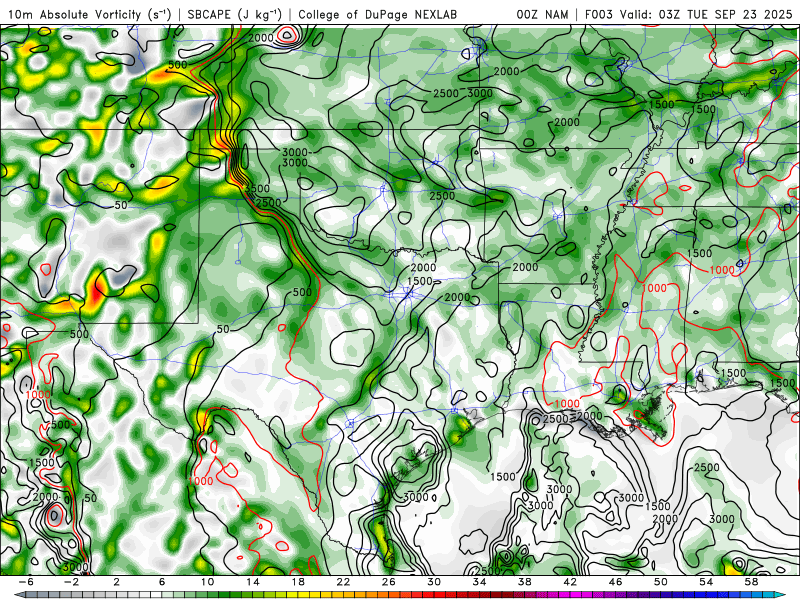Viewport: 800px width, 600px height.
Task: Click the 30 tick on the color scale
Action: coord(434,582)
